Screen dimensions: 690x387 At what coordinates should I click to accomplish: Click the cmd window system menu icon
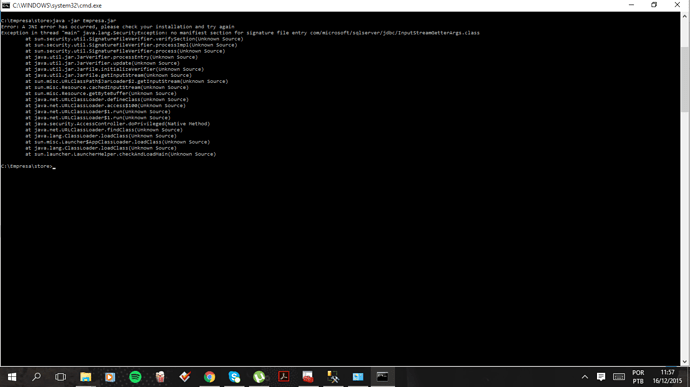click(6, 5)
